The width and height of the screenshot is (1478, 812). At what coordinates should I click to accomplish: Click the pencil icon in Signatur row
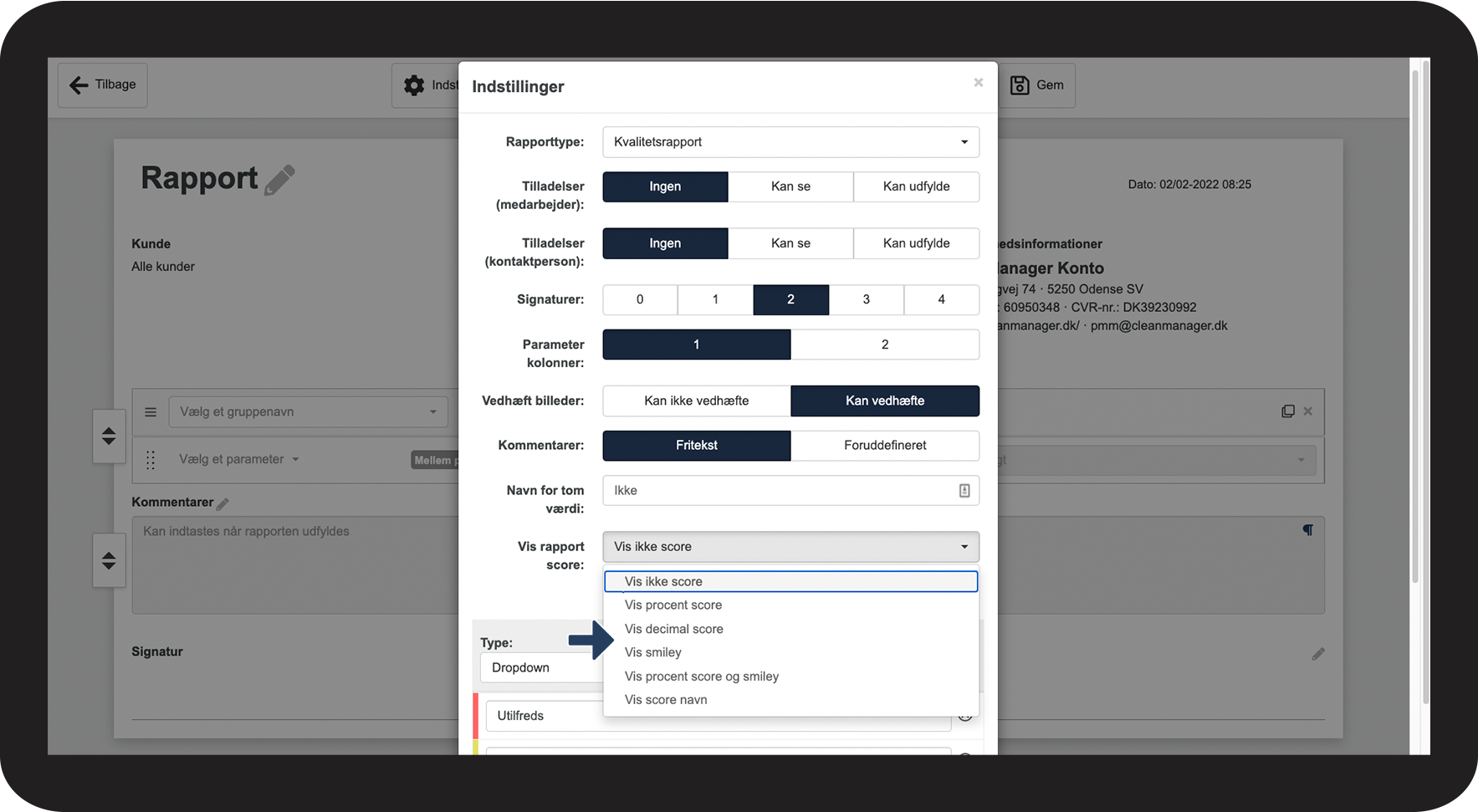click(1318, 654)
